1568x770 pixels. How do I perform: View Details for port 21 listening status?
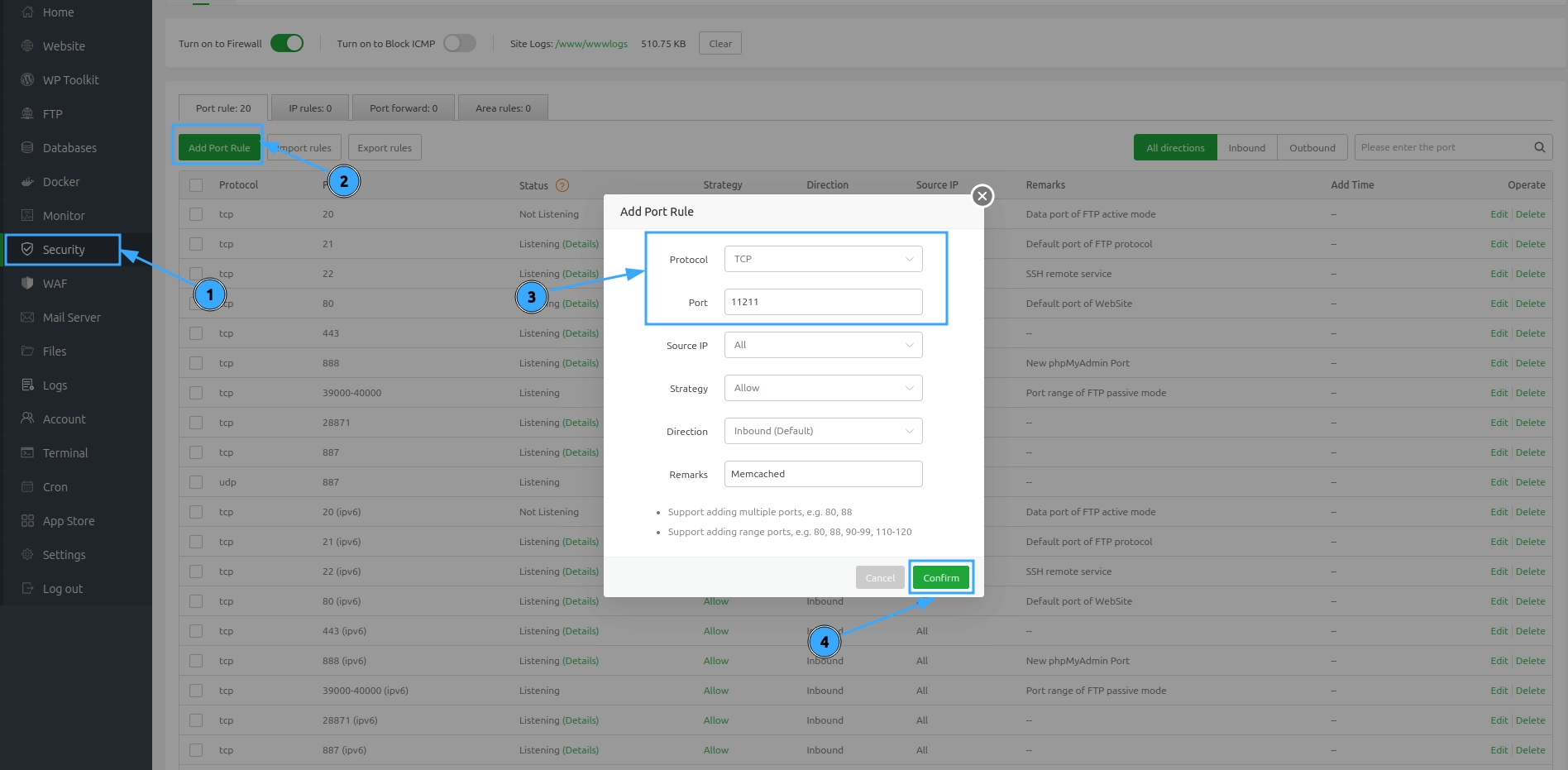pyautogui.click(x=581, y=244)
